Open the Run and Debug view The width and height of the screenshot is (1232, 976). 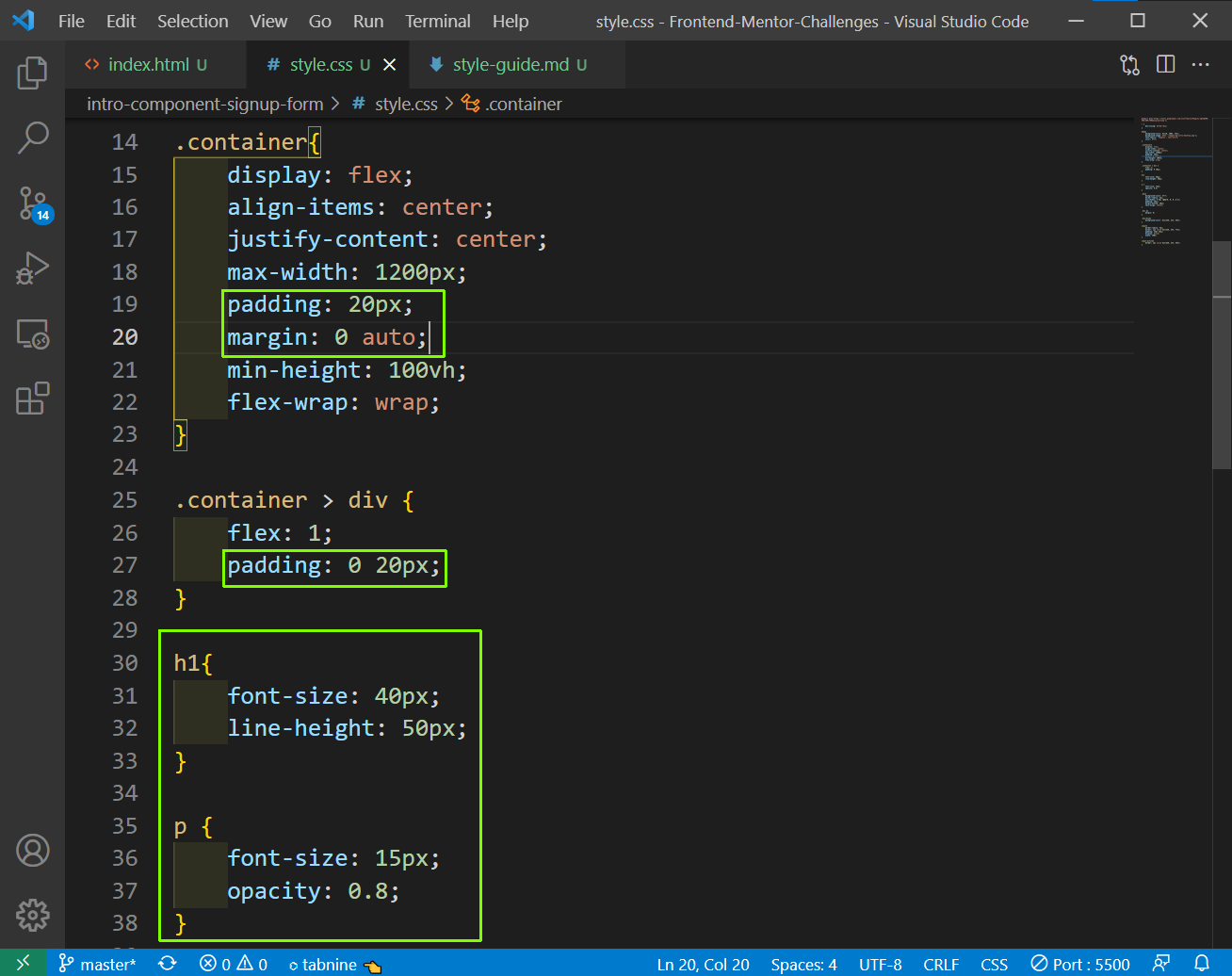(32, 268)
